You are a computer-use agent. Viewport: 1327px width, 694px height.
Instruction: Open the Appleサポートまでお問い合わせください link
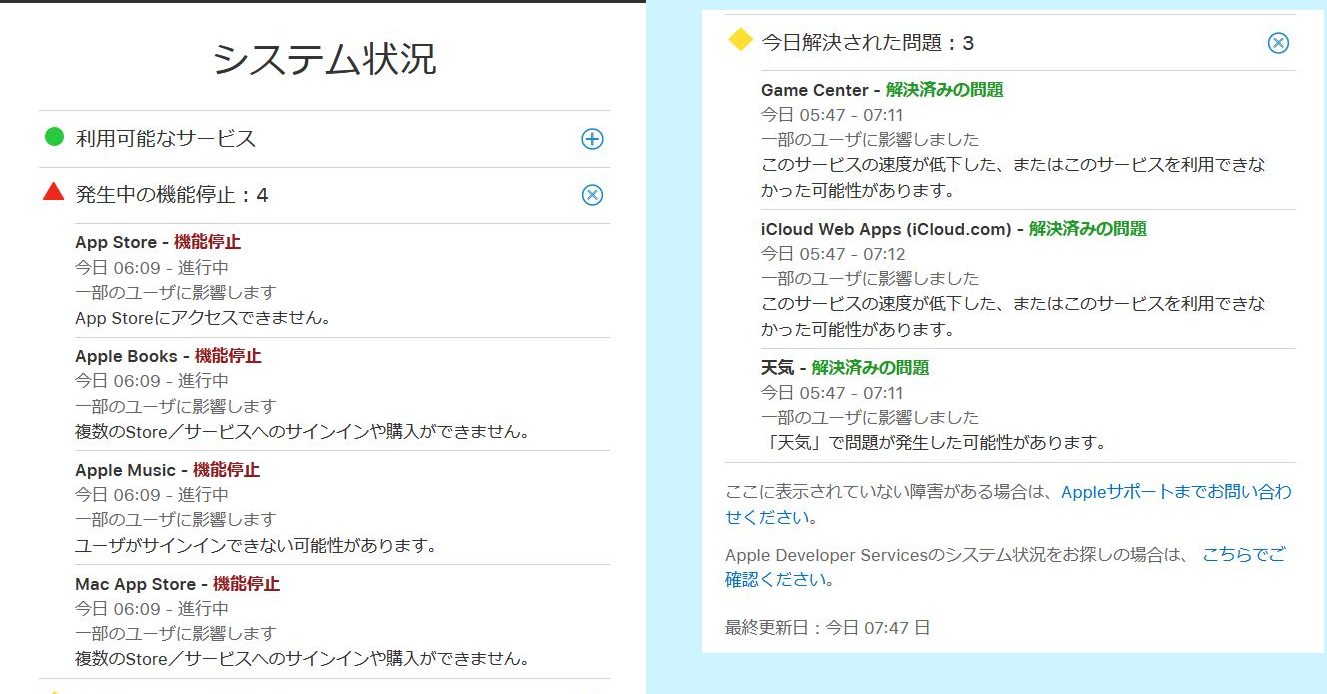pyautogui.click(x=1175, y=492)
